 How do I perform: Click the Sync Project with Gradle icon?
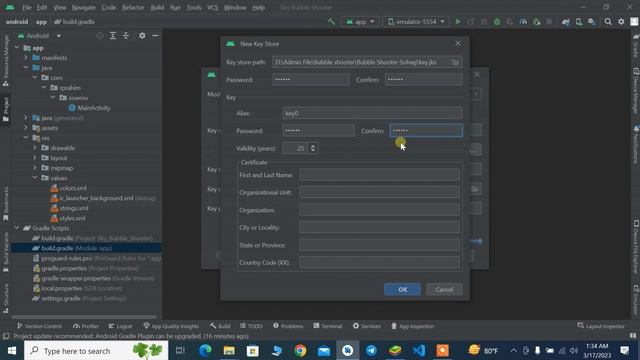[x=565, y=22]
